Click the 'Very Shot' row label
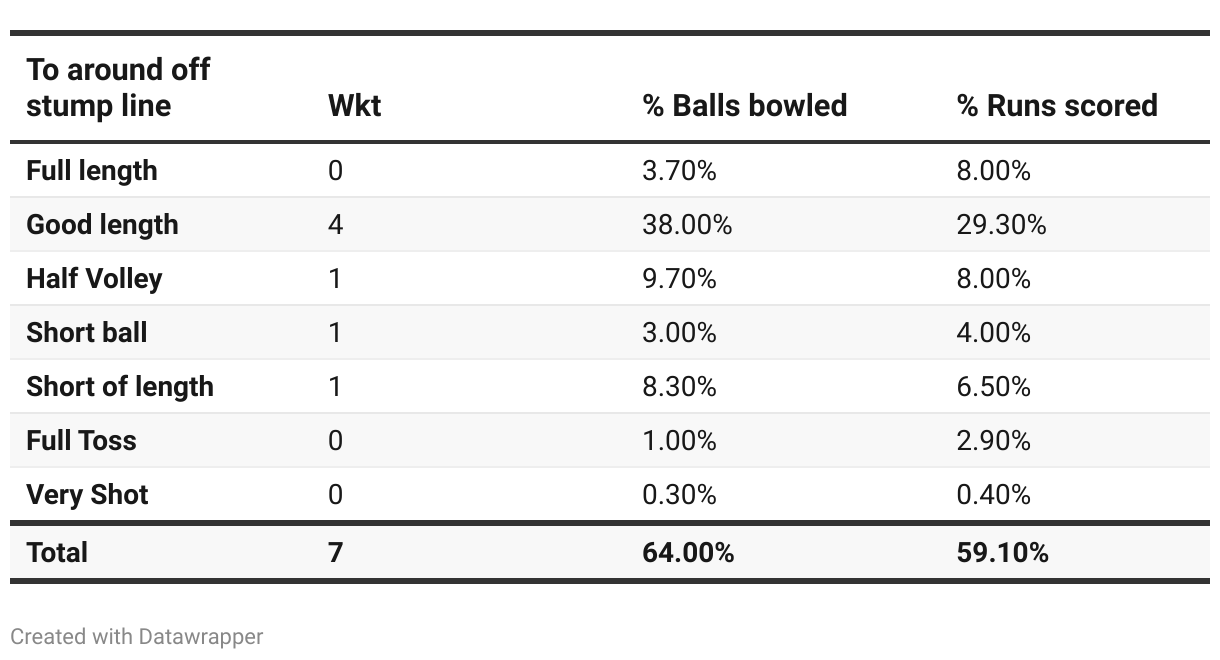Viewport: 1220px width, 660px height. 87,494
